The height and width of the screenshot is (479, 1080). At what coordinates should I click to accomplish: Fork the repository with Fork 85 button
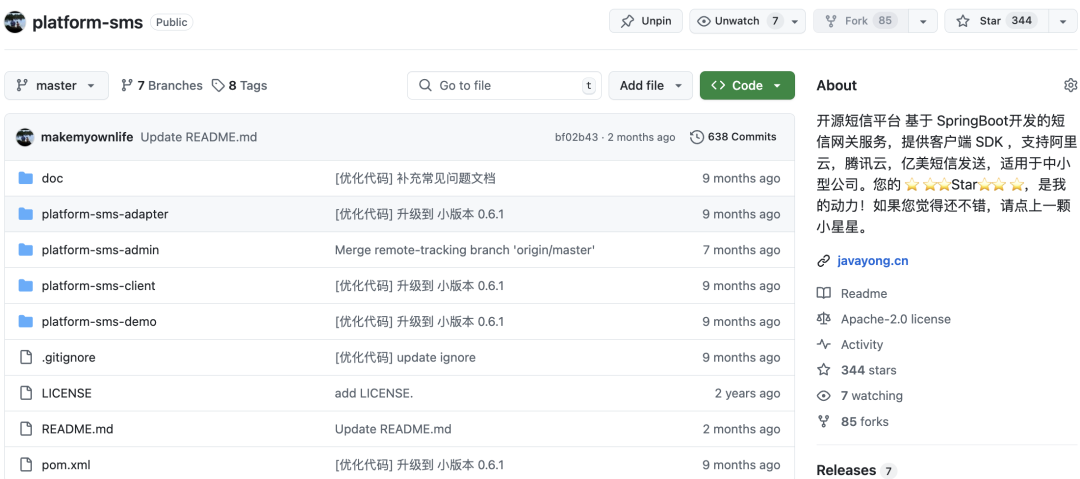[x=862, y=21]
